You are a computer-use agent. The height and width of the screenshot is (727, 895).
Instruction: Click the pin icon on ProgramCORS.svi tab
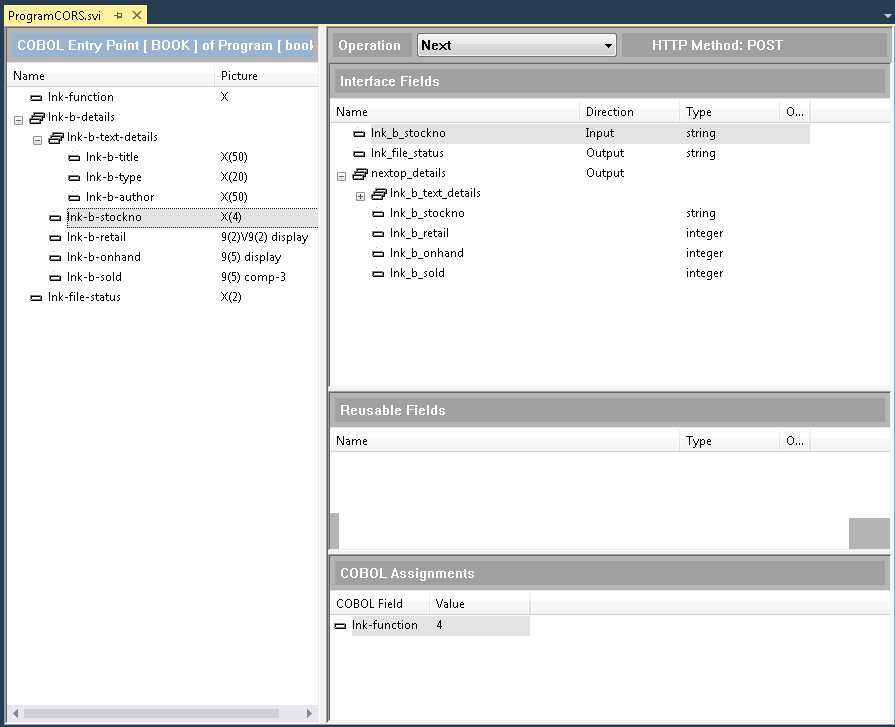point(118,16)
